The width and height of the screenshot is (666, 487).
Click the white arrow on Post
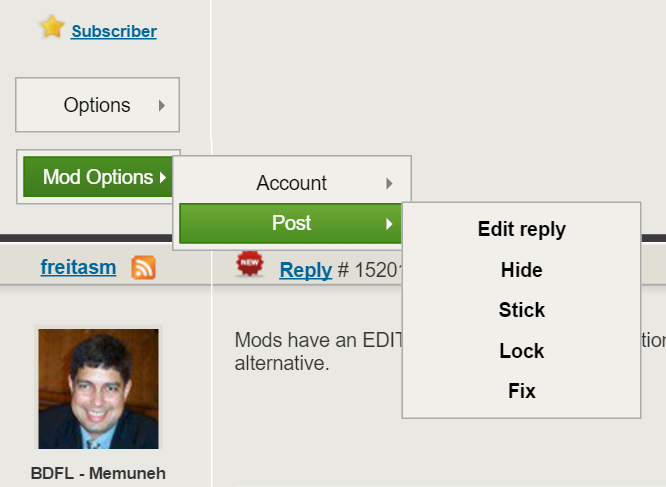(x=389, y=224)
